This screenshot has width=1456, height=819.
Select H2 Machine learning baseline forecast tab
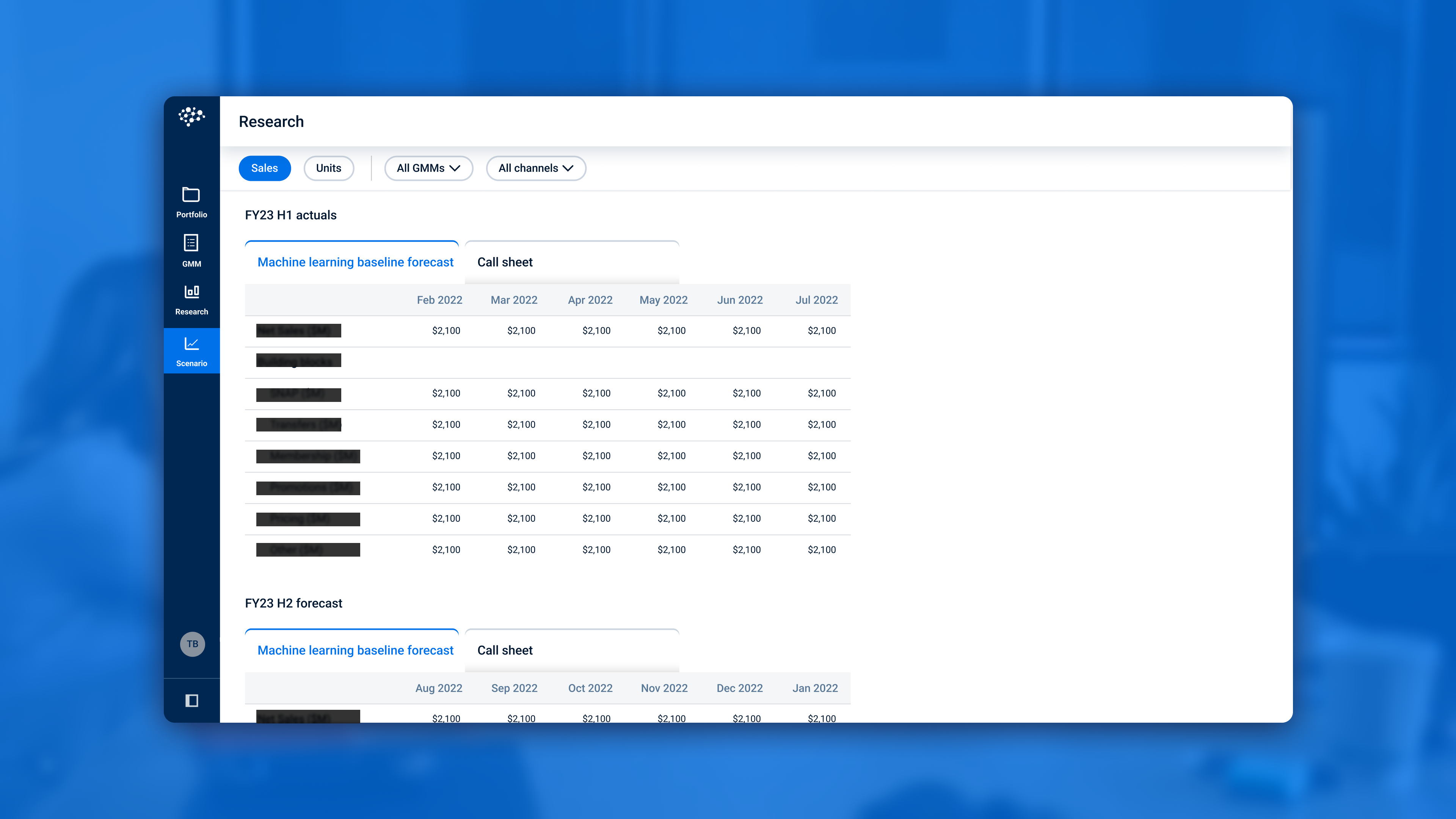tap(351, 651)
